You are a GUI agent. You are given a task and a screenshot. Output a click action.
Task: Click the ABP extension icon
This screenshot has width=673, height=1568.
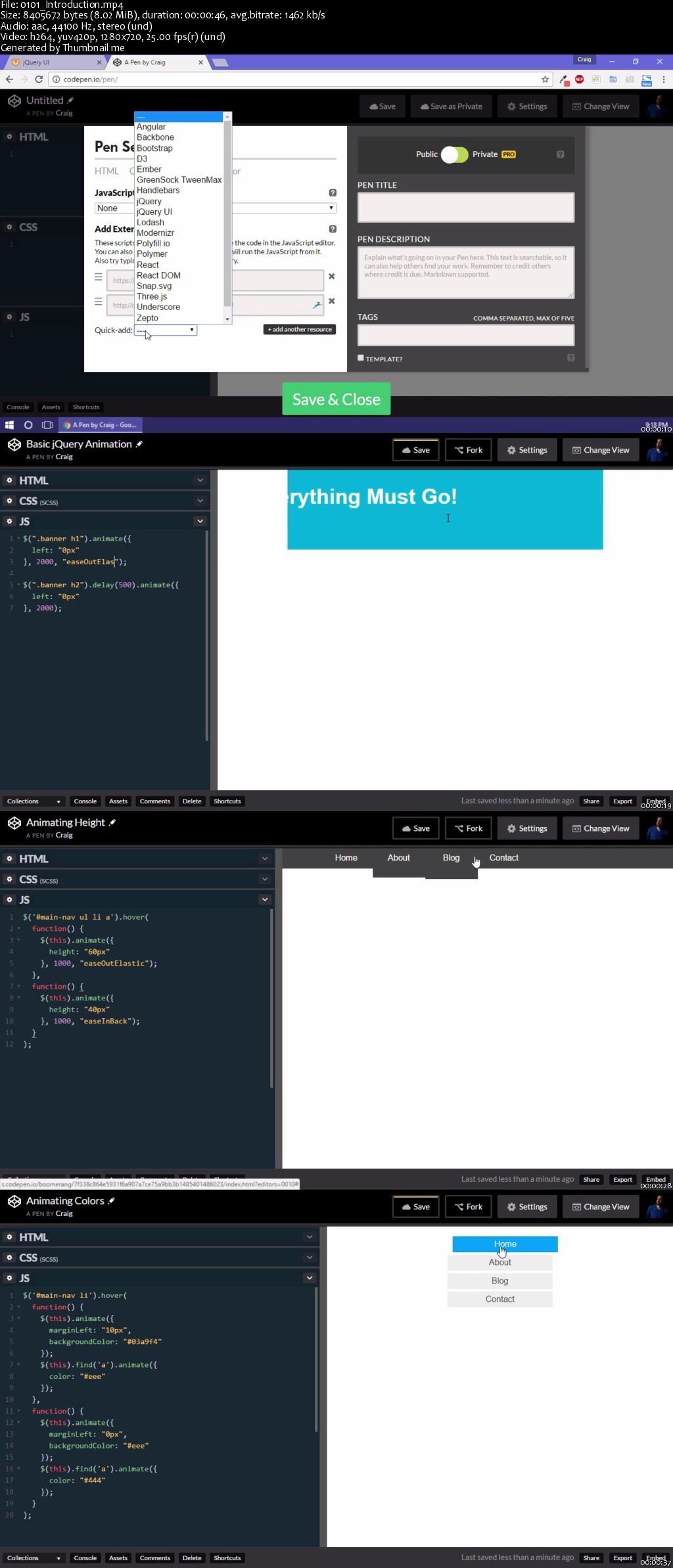[x=579, y=79]
